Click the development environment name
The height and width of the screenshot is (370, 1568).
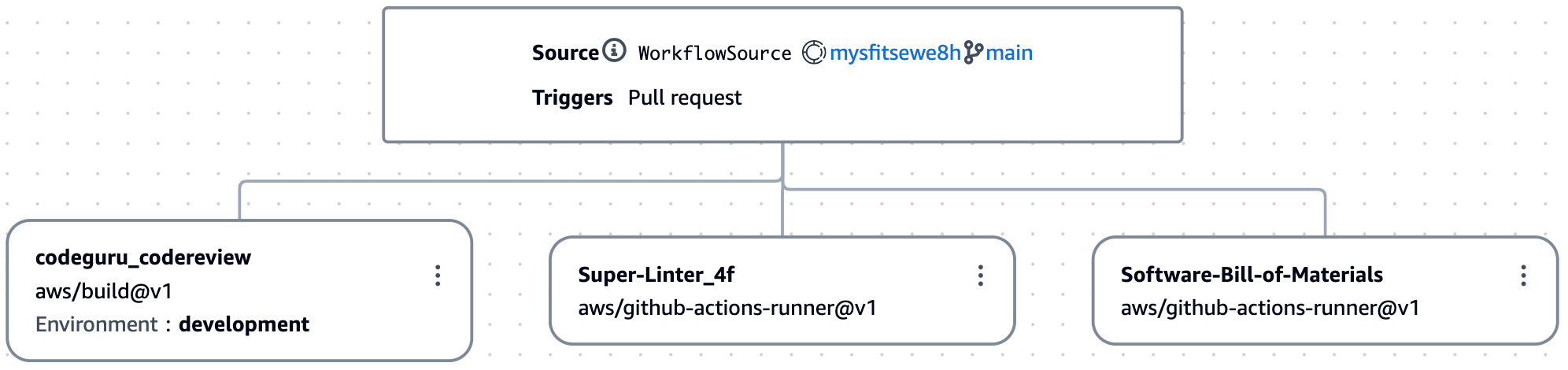pos(244,324)
